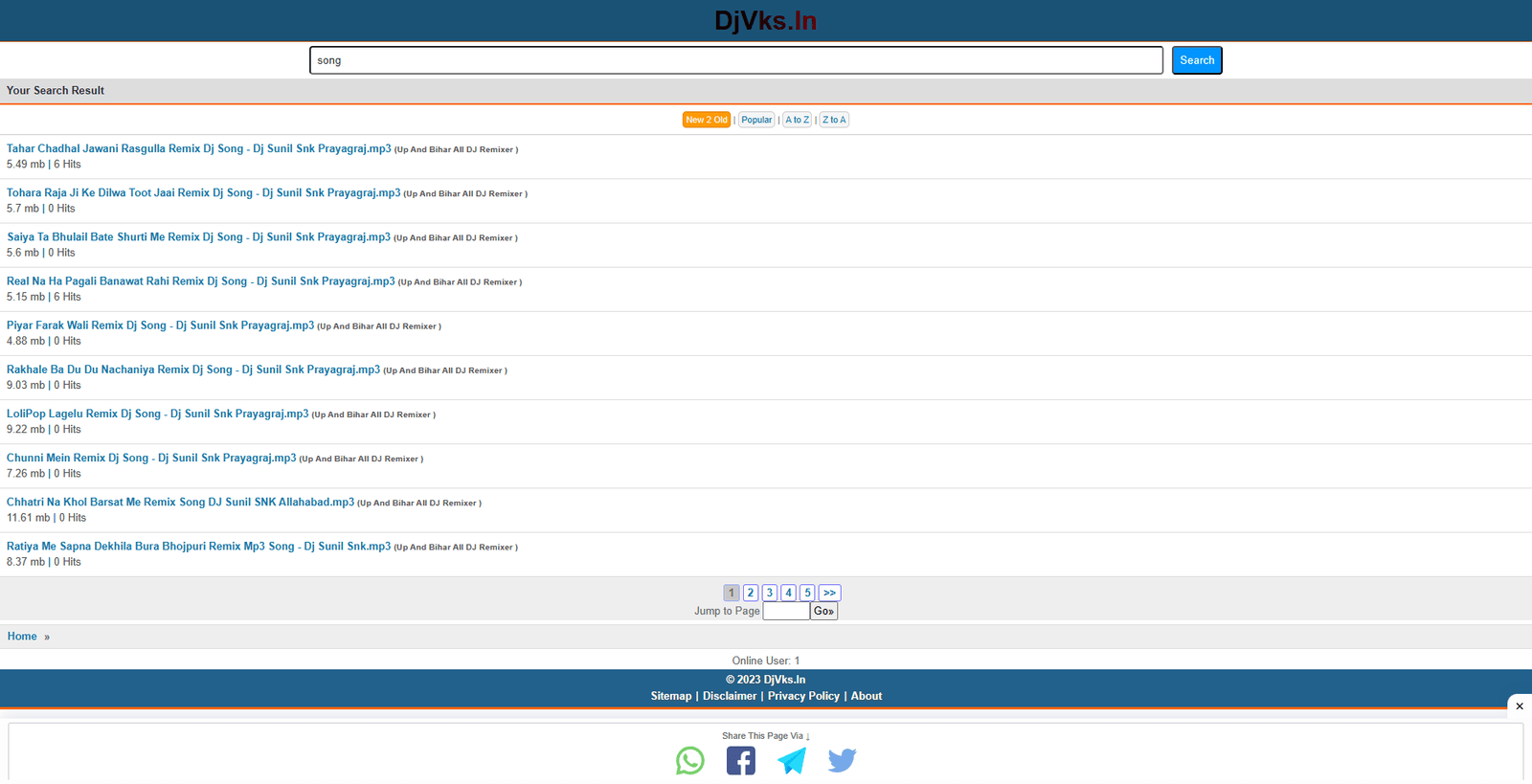Open Chunni Mein Remix Dj Song

pyautogui.click(x=151, y=457)
